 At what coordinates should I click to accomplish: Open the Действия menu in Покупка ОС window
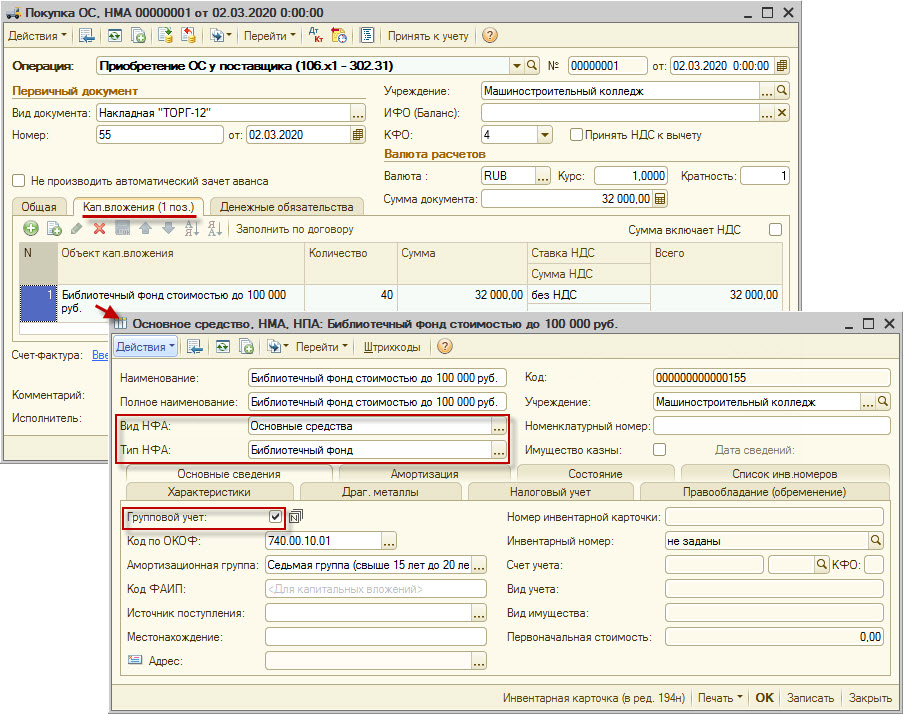click(x=37, y=36)
